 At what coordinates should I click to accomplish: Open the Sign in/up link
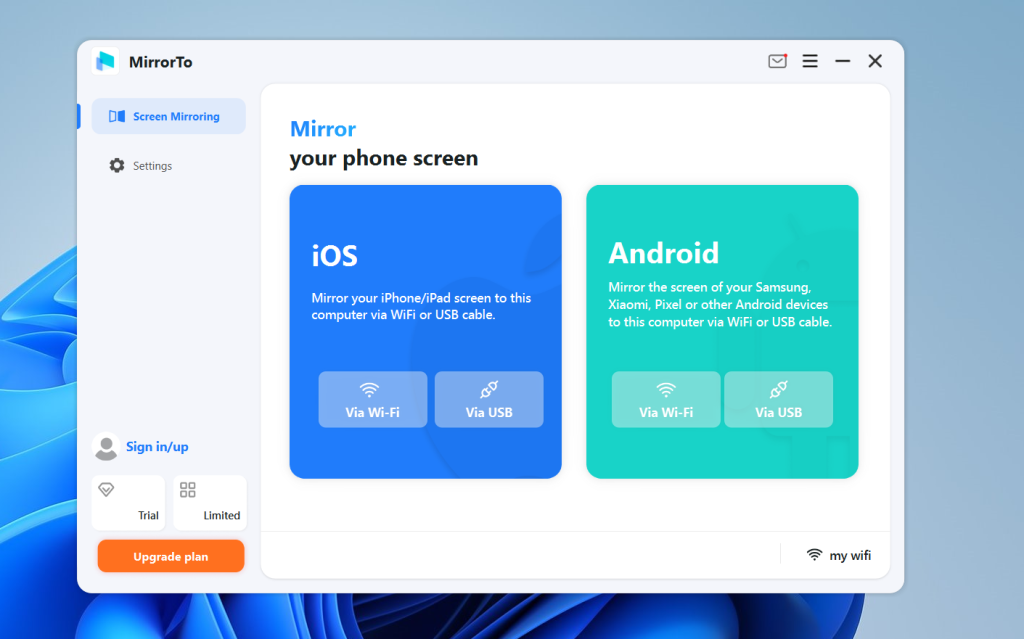pos(159,447)
